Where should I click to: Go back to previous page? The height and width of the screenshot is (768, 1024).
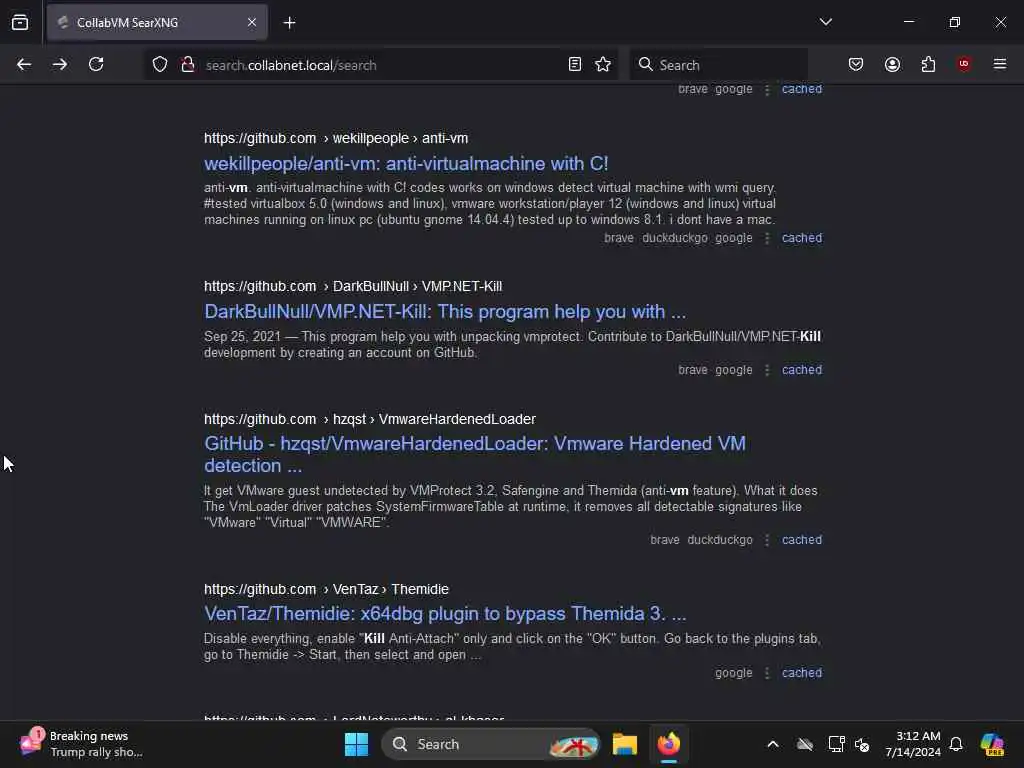(24, 65)
